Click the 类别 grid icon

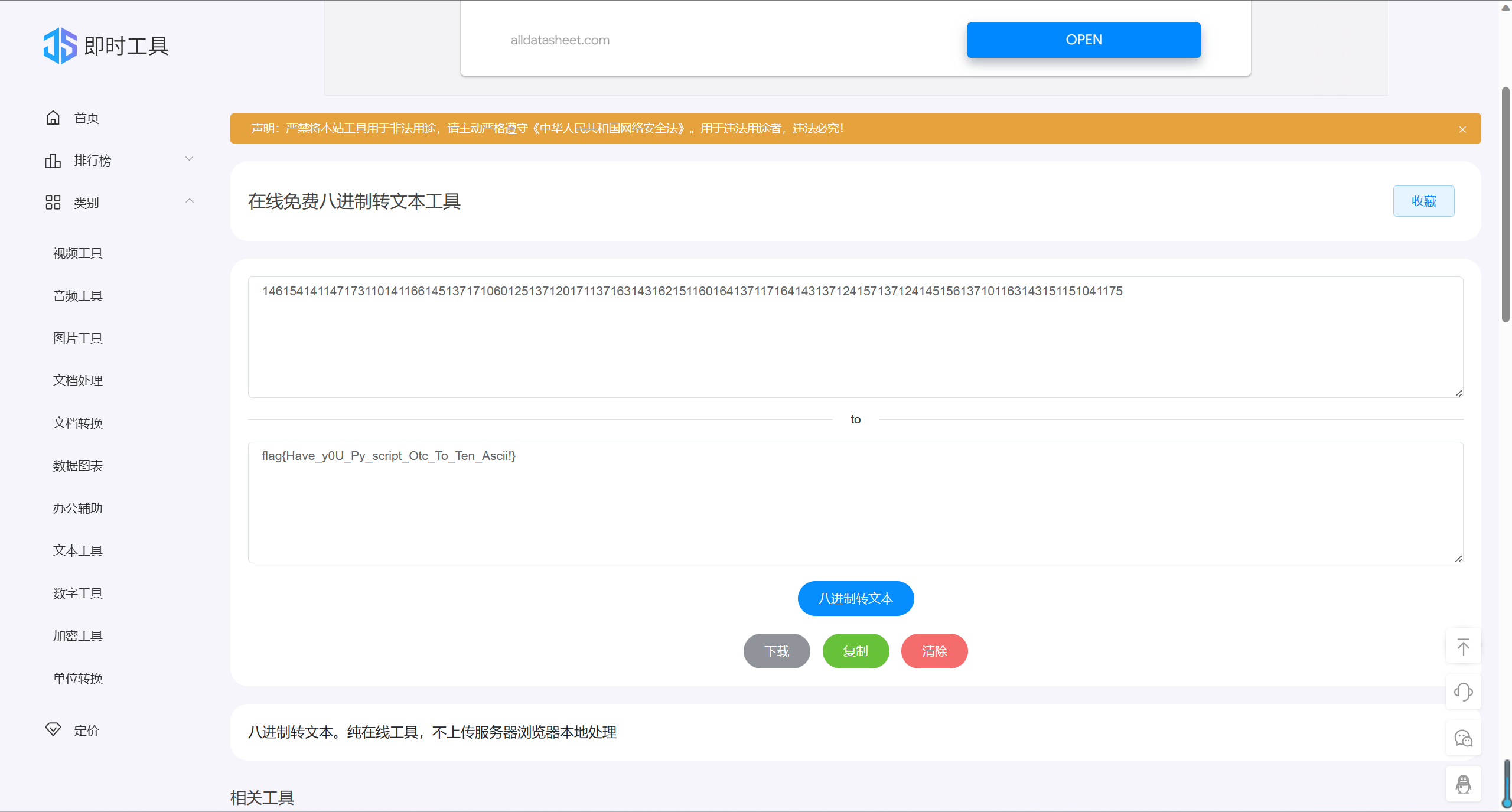click(53, 203)
